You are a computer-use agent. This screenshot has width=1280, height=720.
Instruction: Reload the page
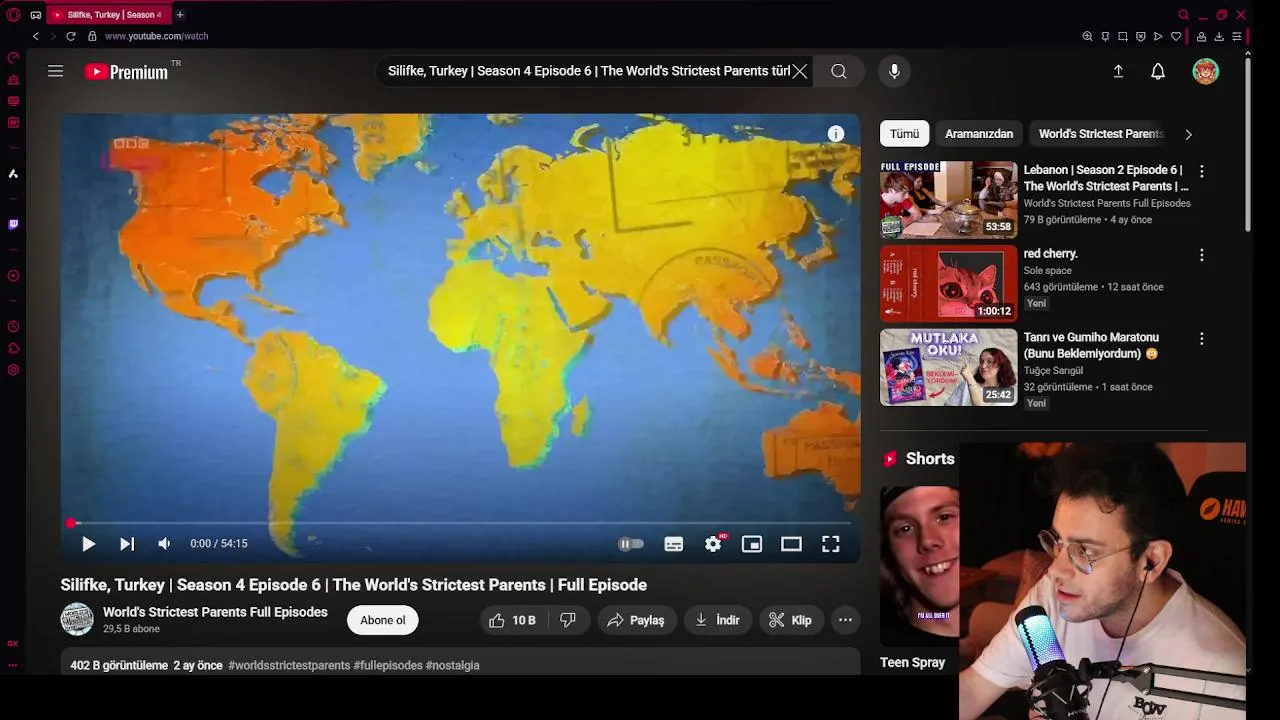point(71,36)
